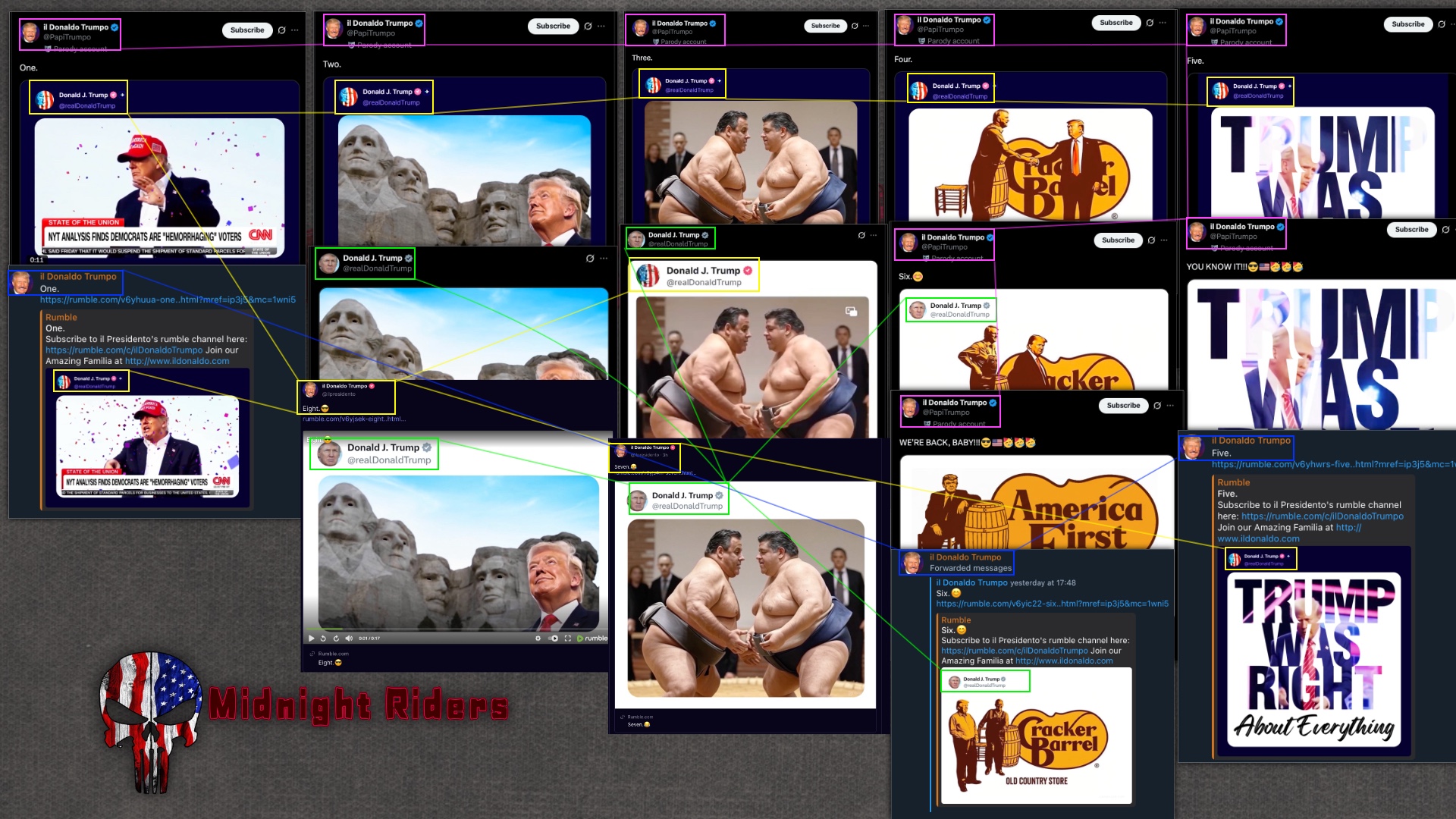This screenshot has height=819, width=1456.
Task: Open the rumble.com/v6yhwrs-five link
Action: pyautogui.click(x=1332, y=464)
